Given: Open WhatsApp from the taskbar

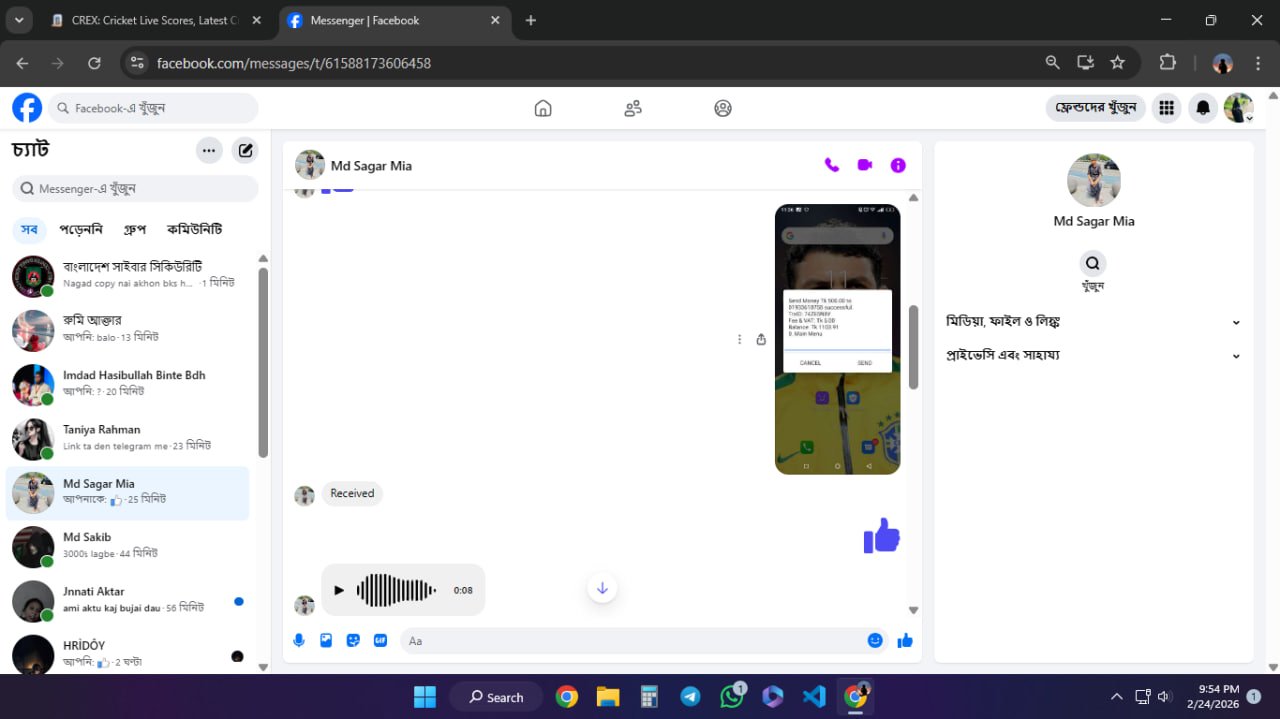Looking at the screenshot, I should pyautogui.click(x=731, y=696).
